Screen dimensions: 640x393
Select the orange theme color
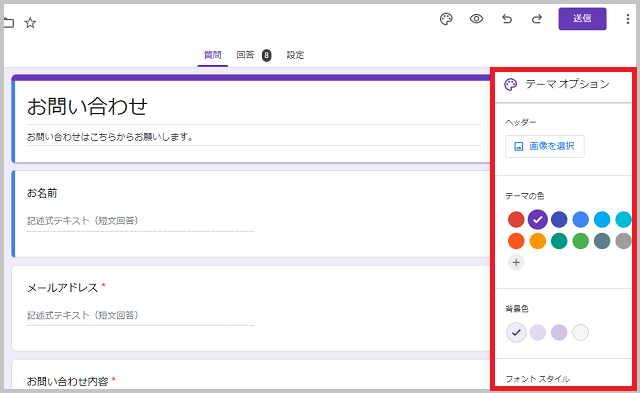(x=538, y=241)
